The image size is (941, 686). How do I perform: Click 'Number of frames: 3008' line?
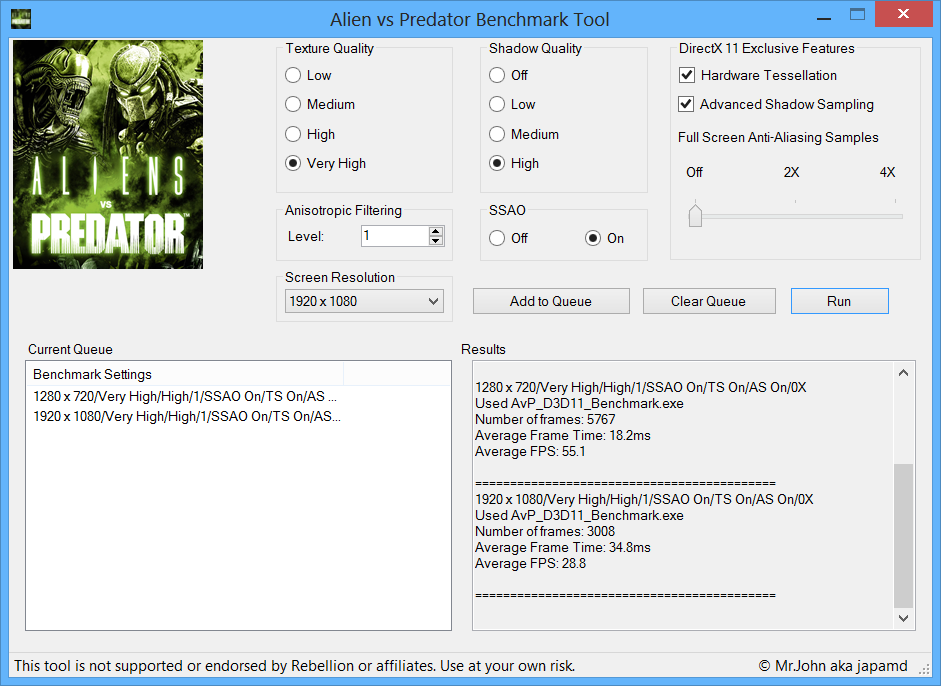pos(545,532)
